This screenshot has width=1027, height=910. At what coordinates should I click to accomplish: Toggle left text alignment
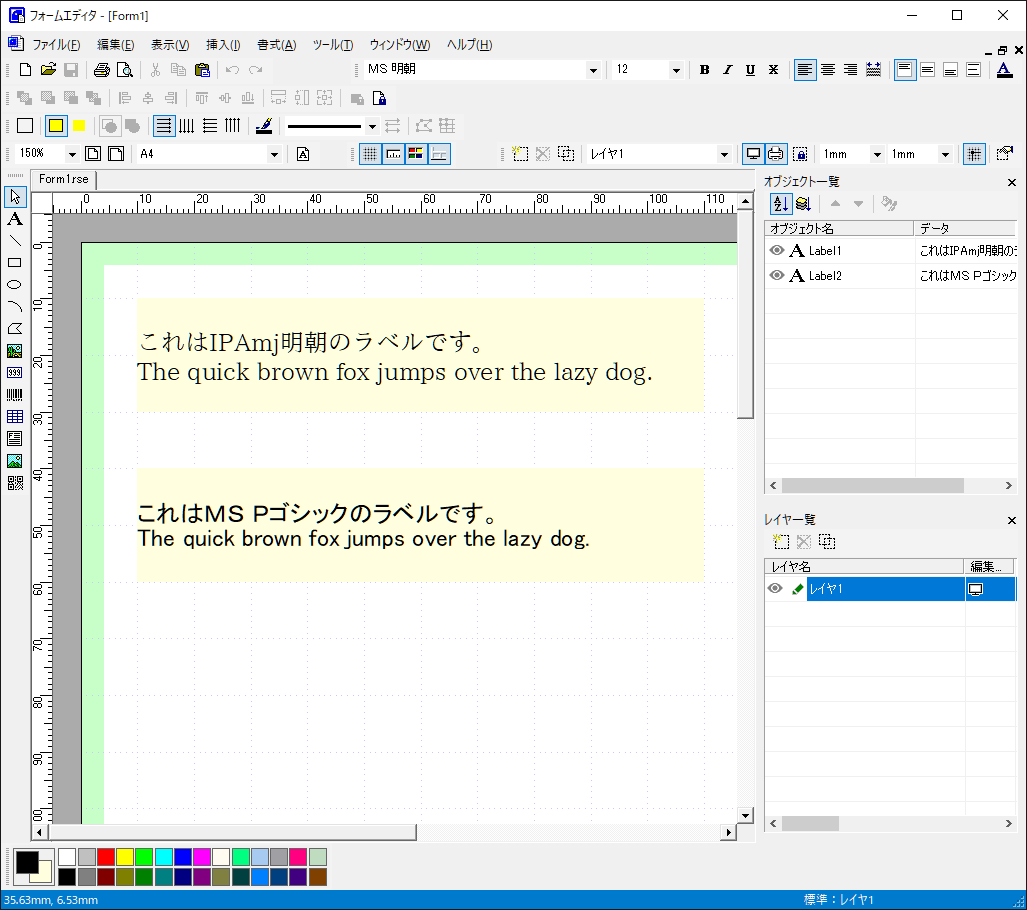pyautogui.click(x=805, y=69)
